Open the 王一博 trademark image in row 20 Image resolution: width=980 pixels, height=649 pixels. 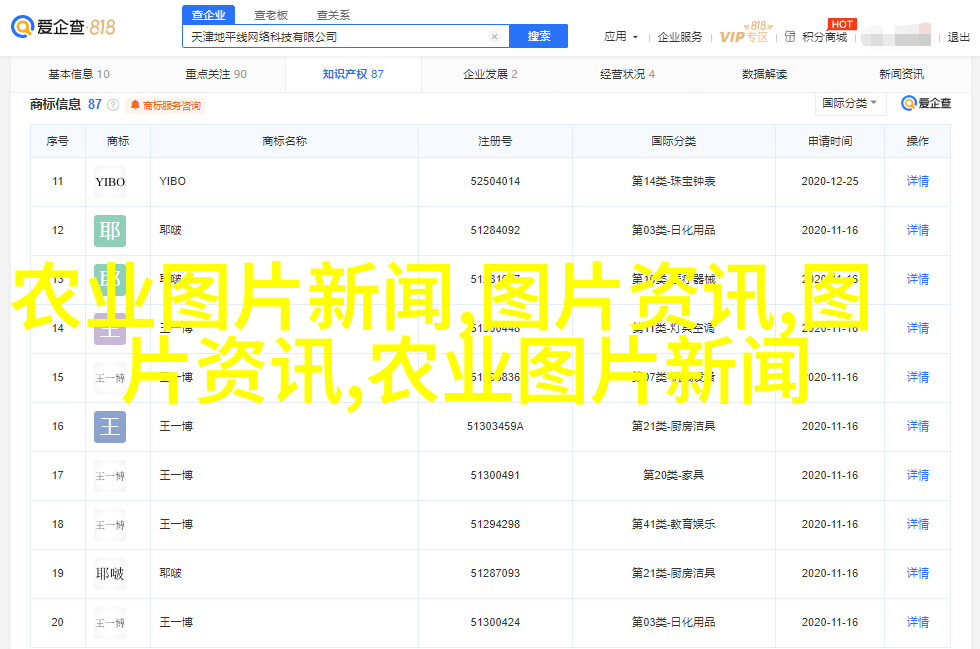[x=110, y=623]
